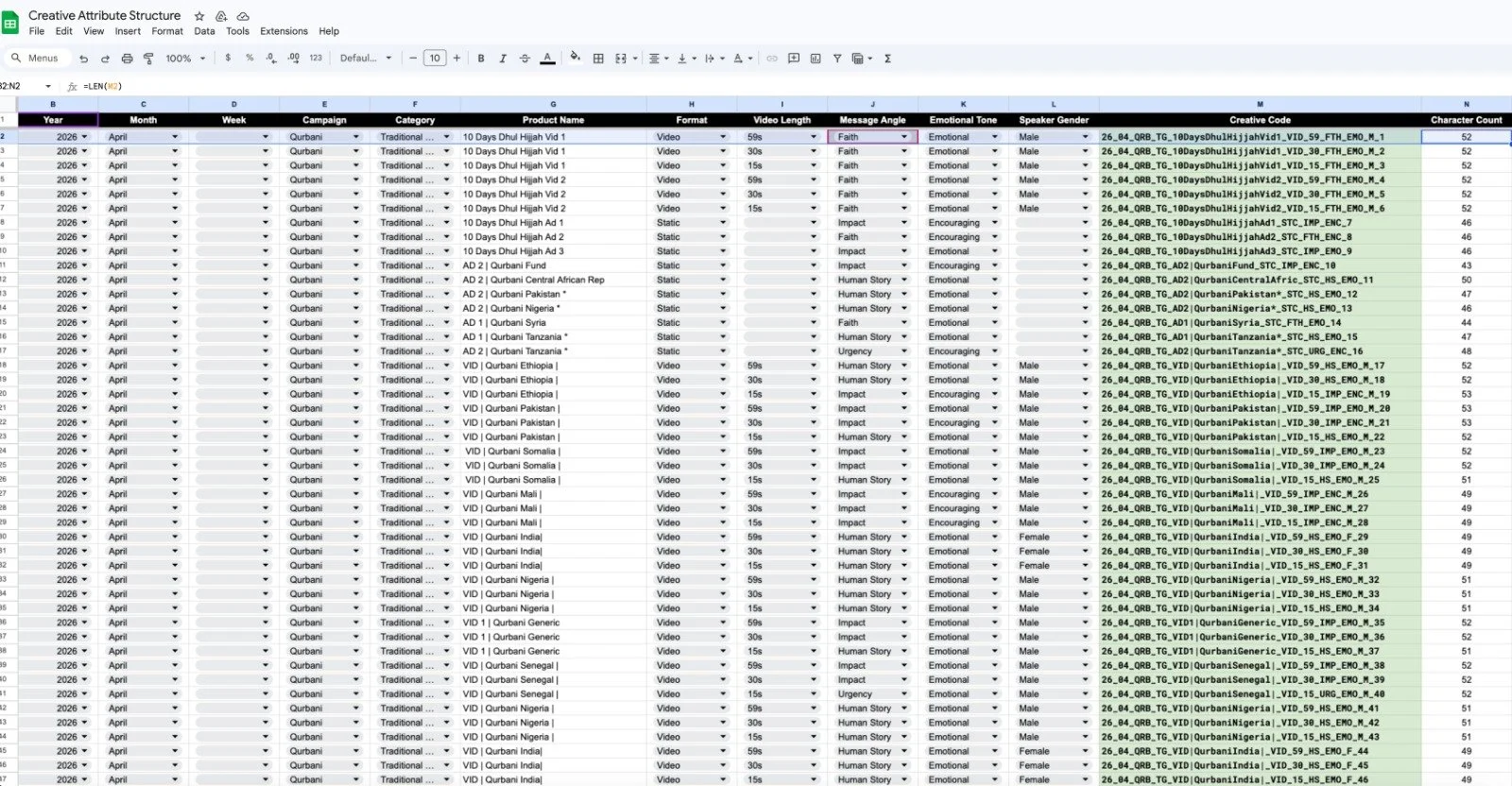Select column M header letter
Viewport: 1512px width, 786px height.
[1260, 104]
